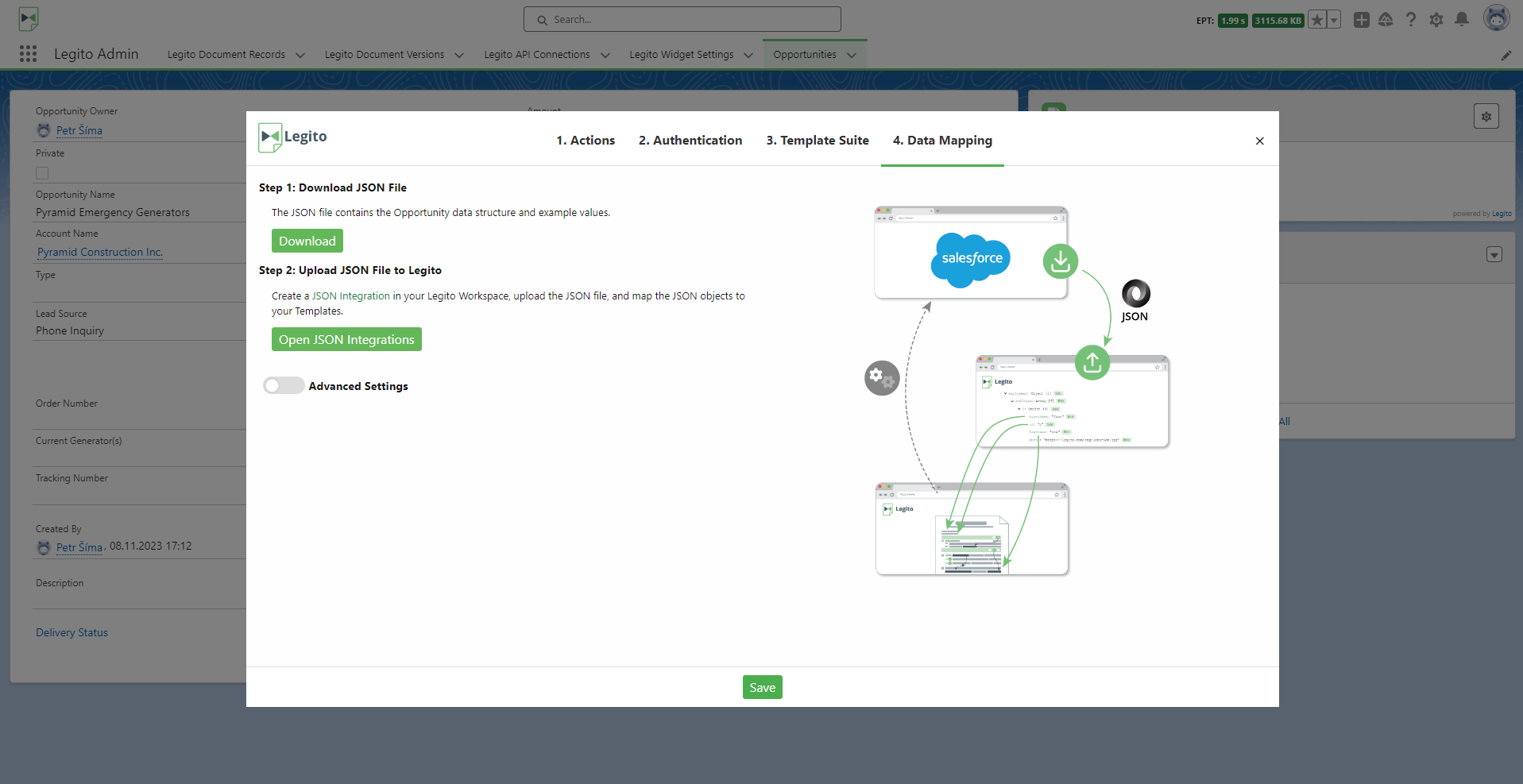This screenshot has height=784, width=1523.
Task: Open the favorites star icon
Action: click(1317, 20)
